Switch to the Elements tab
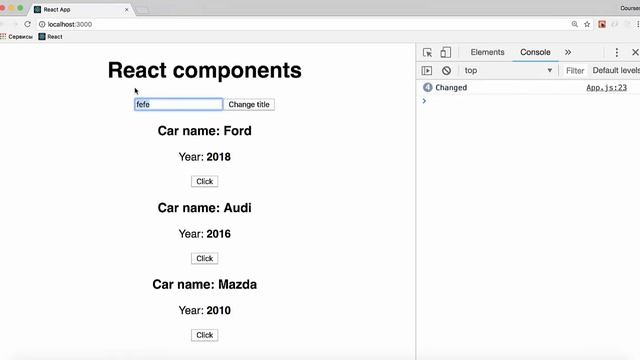Image resolution: width=640 pixels, height=360 pixels. point(487,52)
